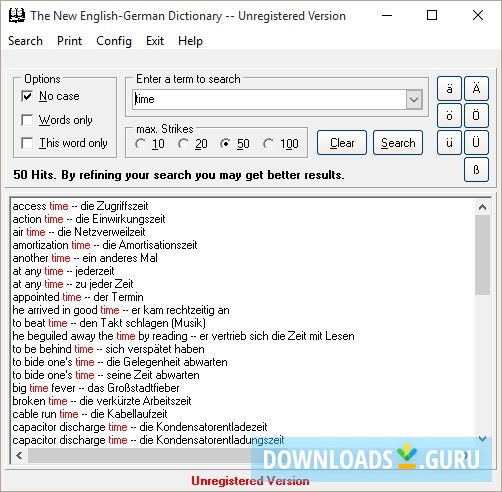Select 'he beguiled away the time' row
This screenshot has width=502, height=492.
183,336
